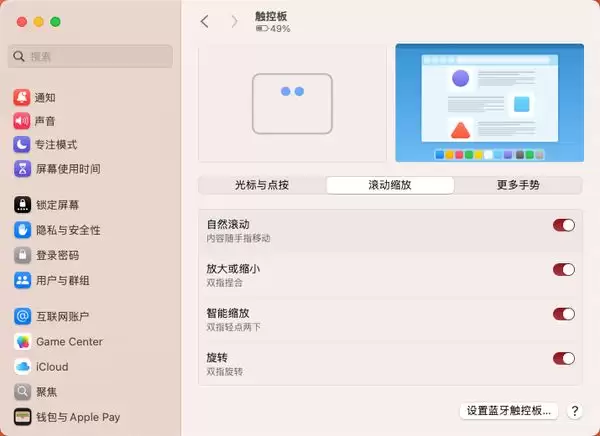Click the desktop gesture preview thumbnail

489,103
